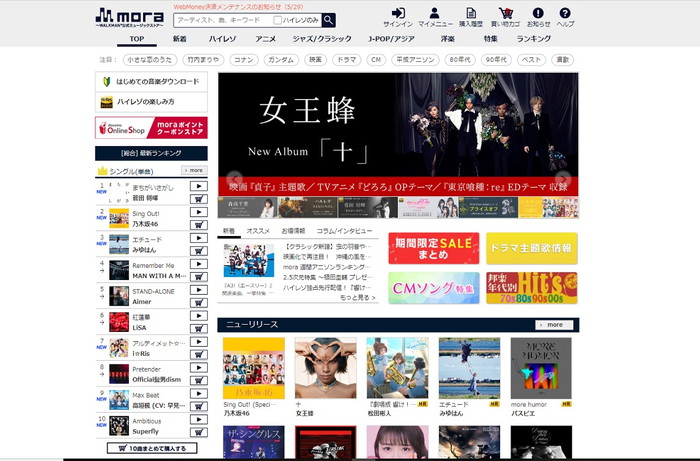
Task: Play preview of Sing Out!
Action: 199,212
